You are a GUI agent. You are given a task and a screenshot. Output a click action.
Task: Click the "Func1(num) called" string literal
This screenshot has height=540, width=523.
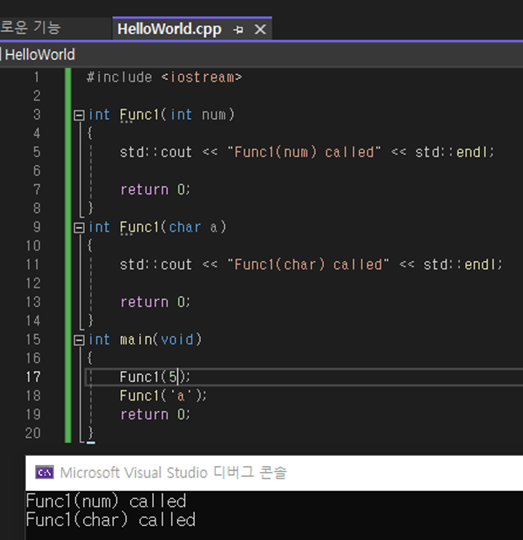coord(304,152)
